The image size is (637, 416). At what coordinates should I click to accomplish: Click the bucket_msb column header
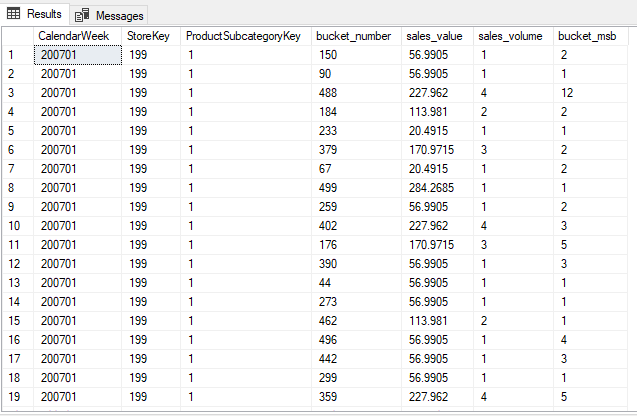tap(590, 36)
